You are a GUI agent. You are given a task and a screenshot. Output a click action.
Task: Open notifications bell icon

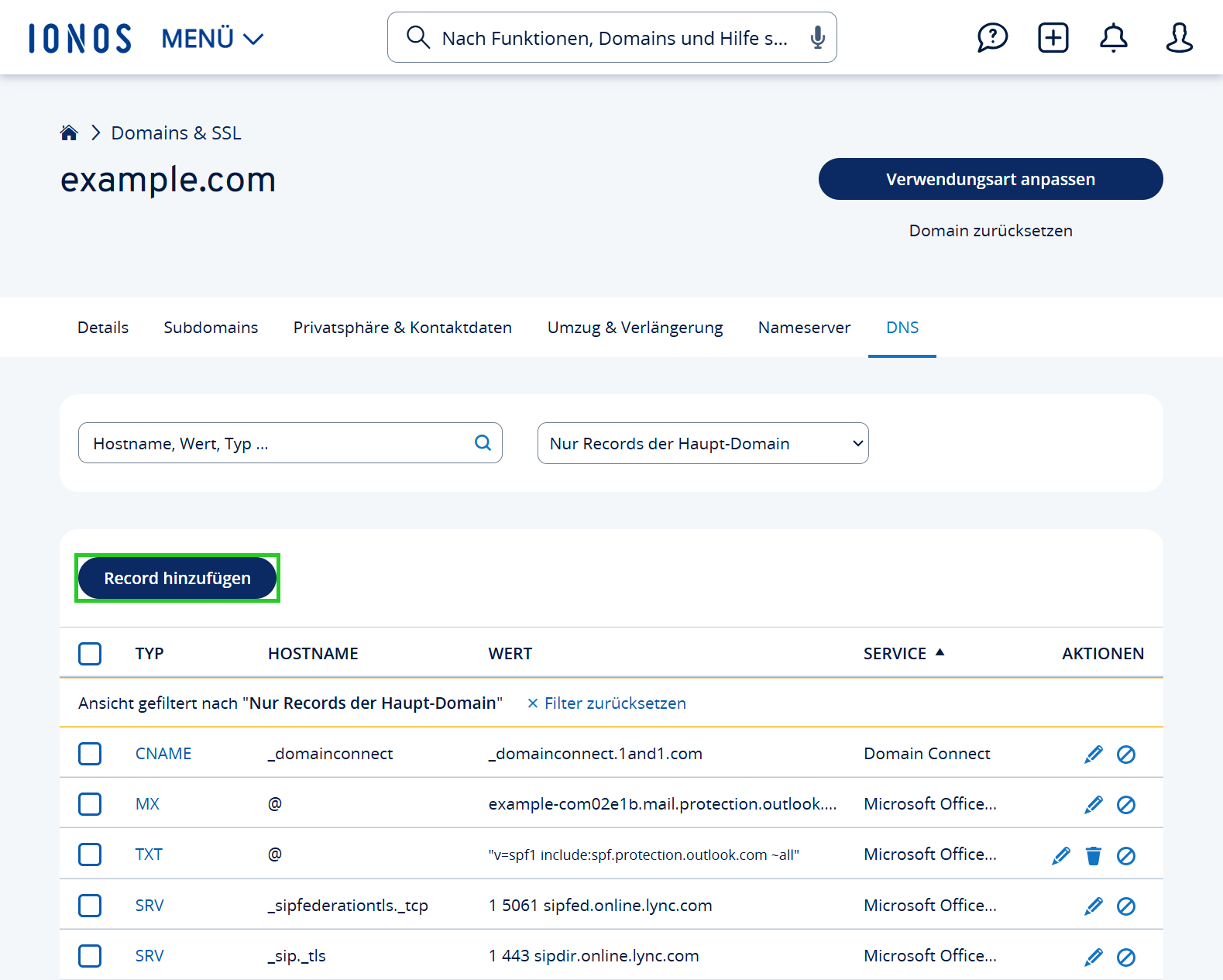tap(1113, 37)
